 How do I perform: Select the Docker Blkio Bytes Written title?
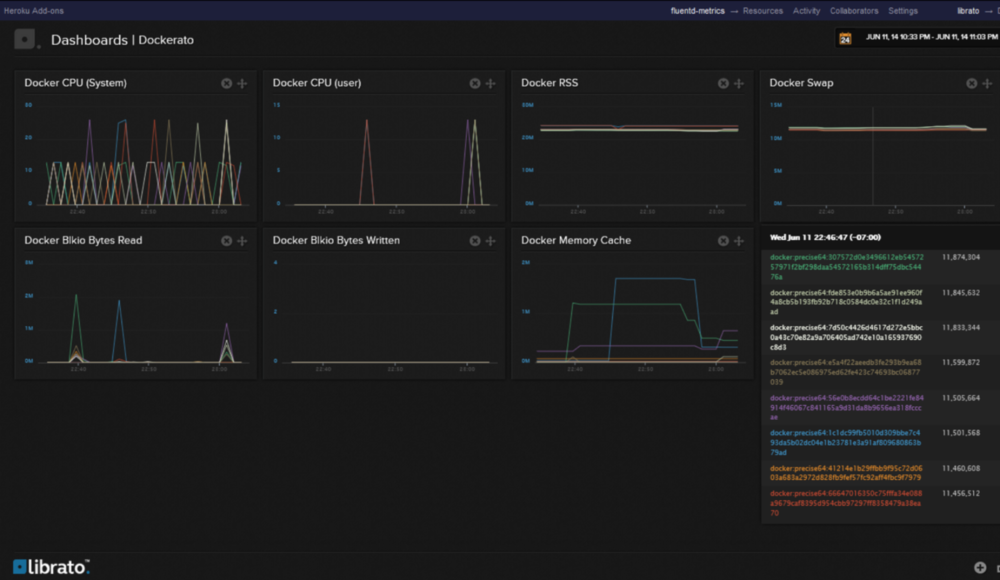click(x=336, y=240)
